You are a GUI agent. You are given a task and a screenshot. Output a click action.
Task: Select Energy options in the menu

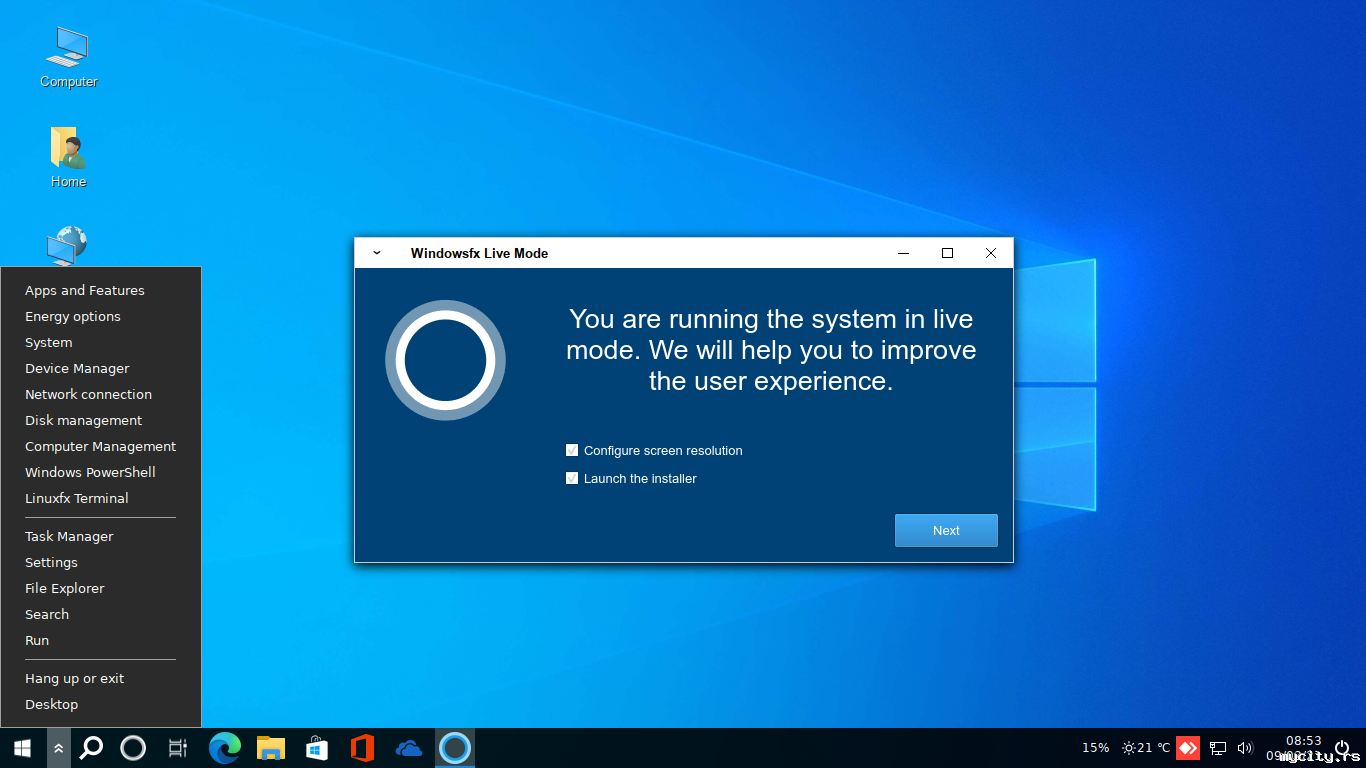[73, 316]
